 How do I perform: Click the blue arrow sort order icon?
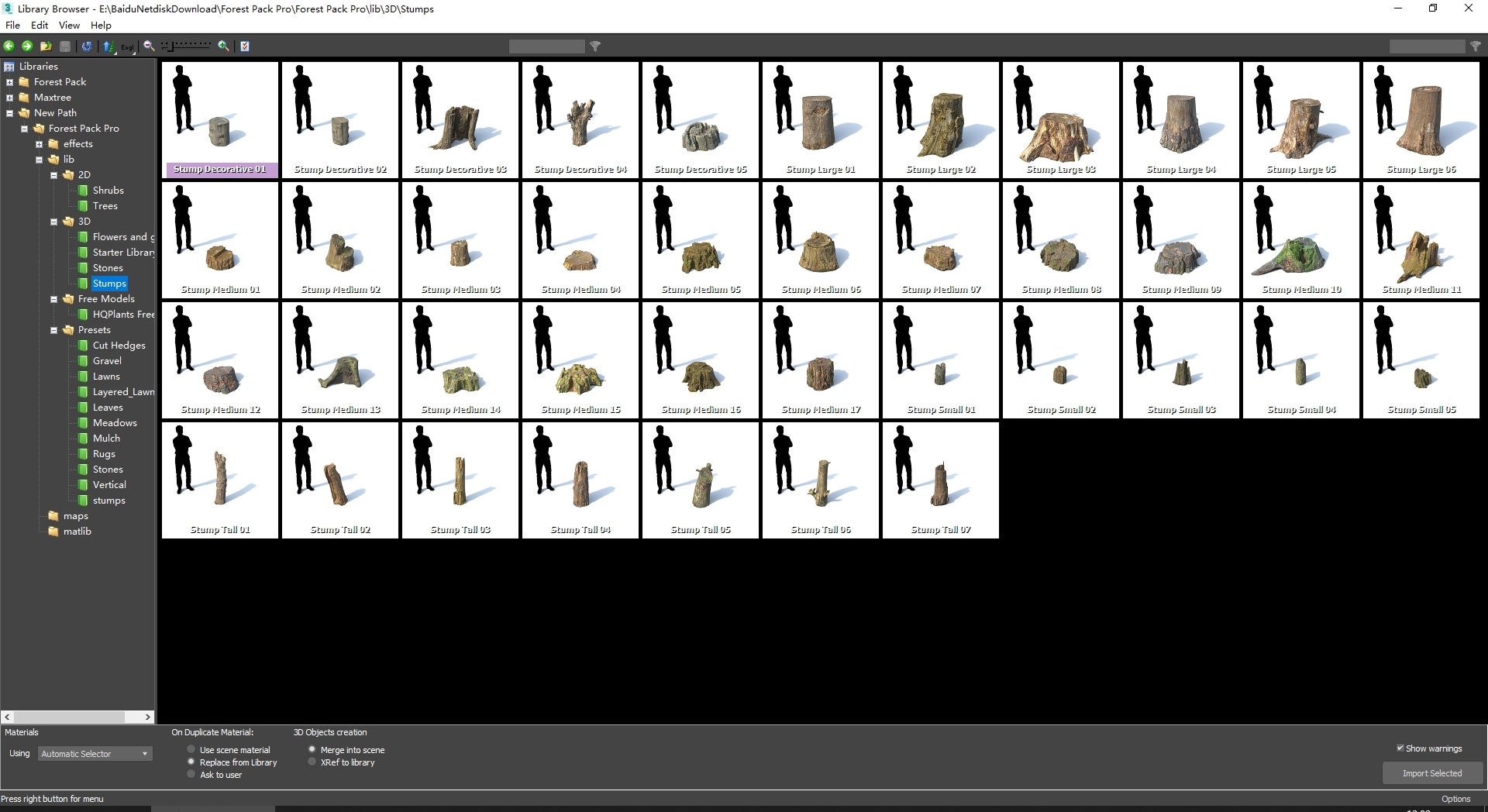click(108, 46)
